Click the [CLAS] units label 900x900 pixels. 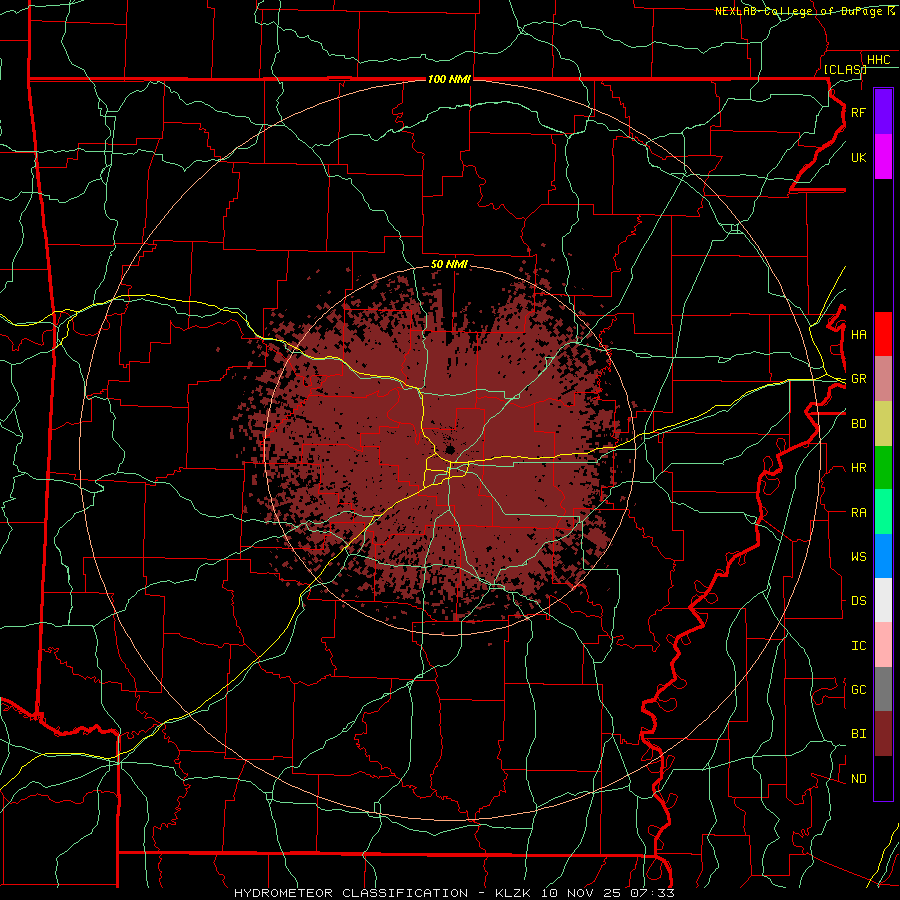(845, 69)
